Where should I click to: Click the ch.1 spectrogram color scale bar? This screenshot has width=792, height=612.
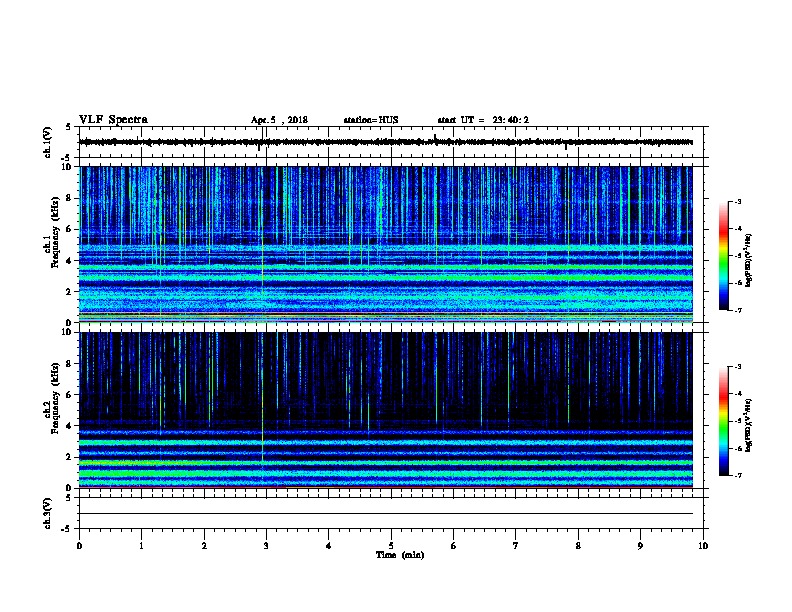[723, 256]
